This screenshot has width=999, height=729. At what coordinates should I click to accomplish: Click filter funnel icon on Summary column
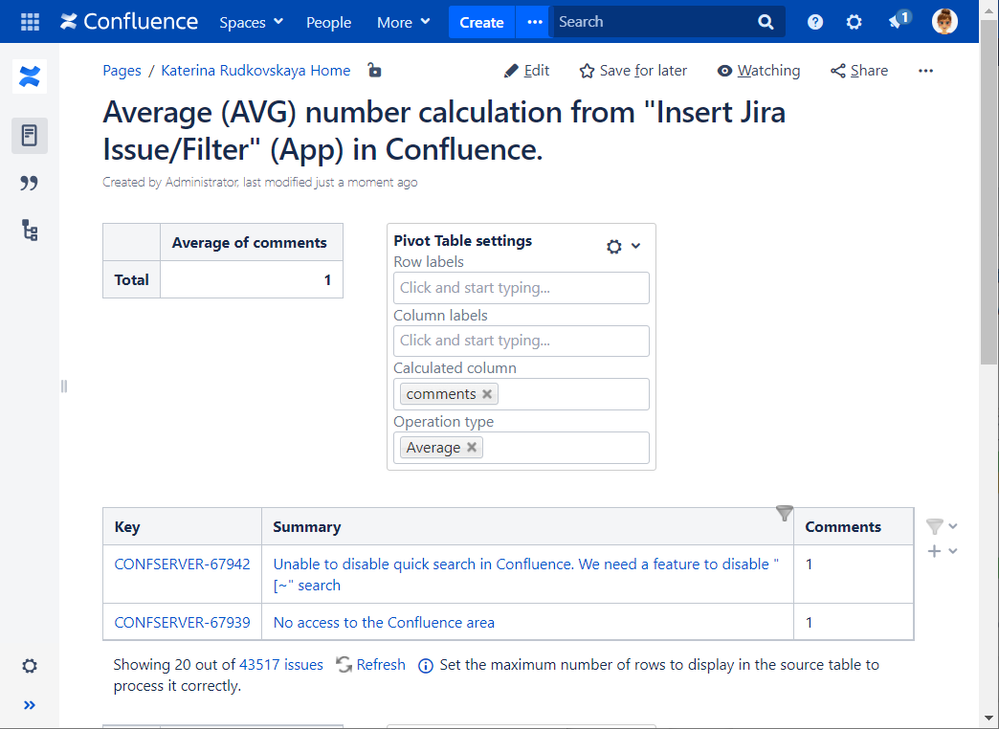coord(785,513)
